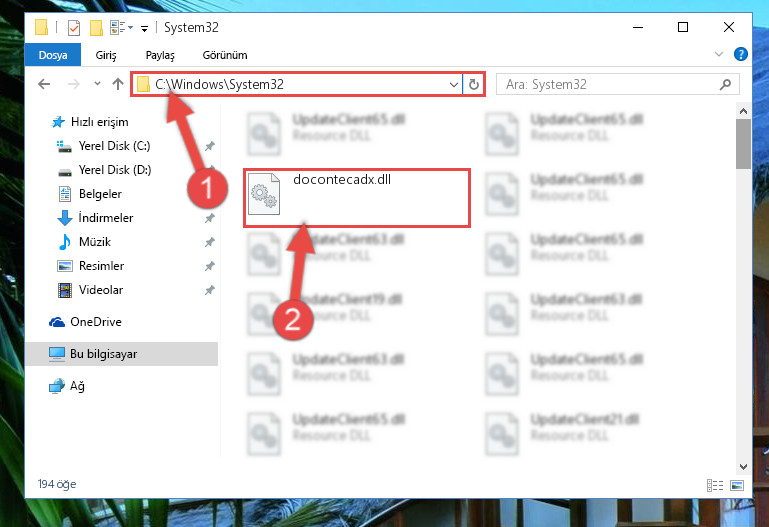
Task: Go forward with the right arrow button
Action: 74,84
